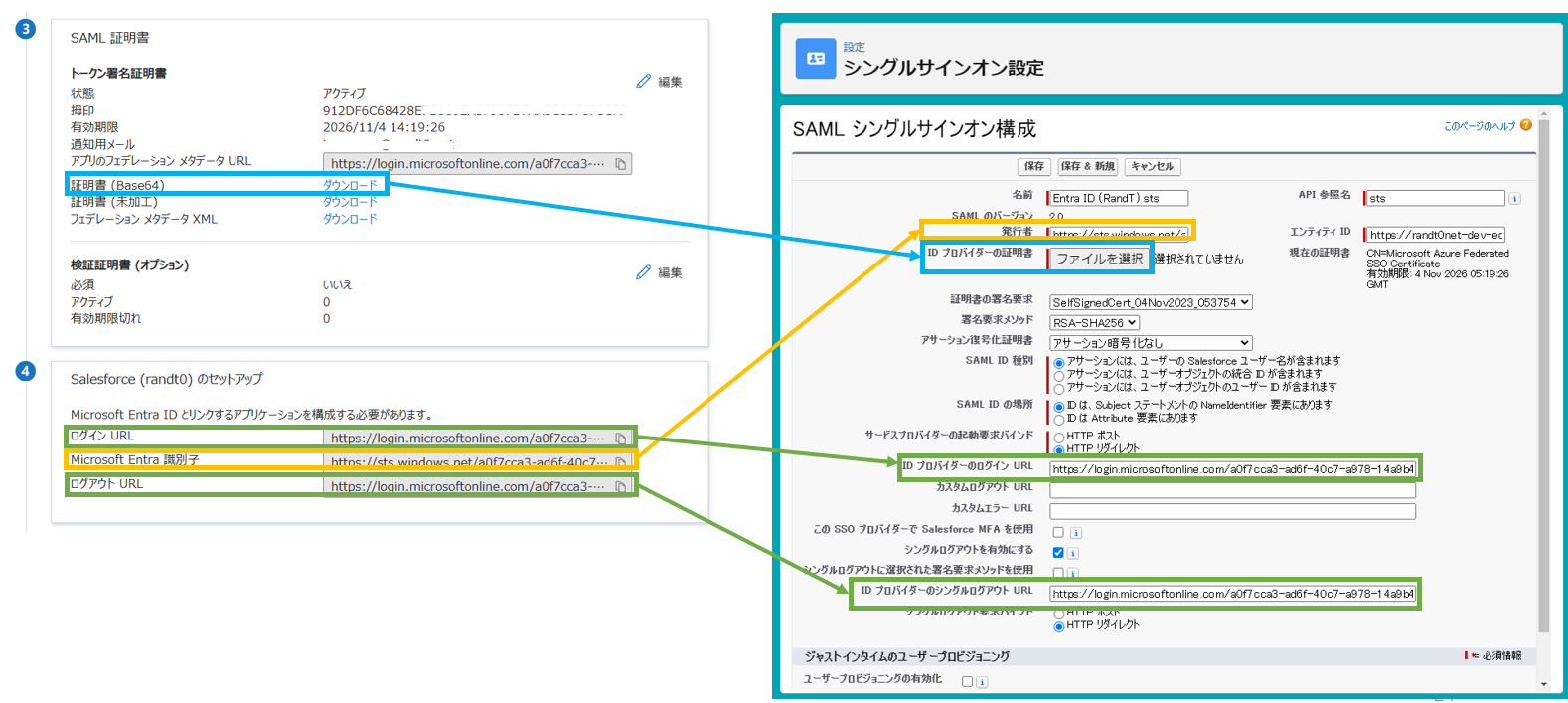Click the SAML シングルサインオン構成 heading

click(914, 129)
